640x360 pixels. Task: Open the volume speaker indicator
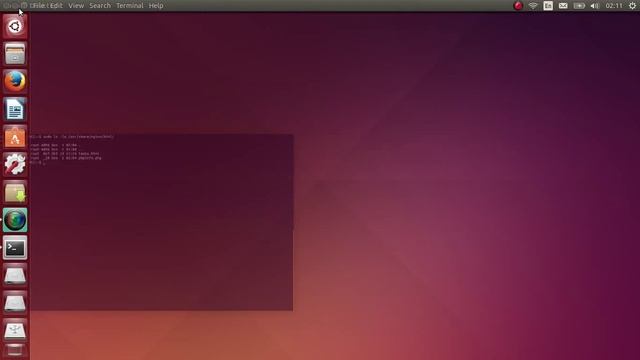coord(595,6)
